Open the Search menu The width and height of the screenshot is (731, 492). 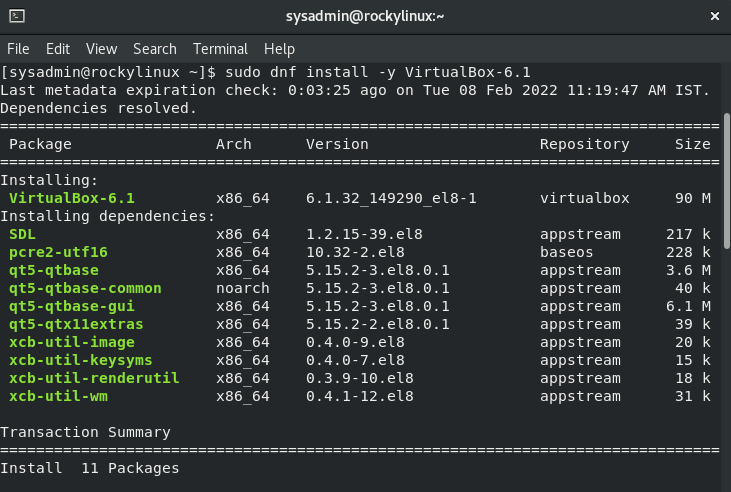click(x=155, y=49)
